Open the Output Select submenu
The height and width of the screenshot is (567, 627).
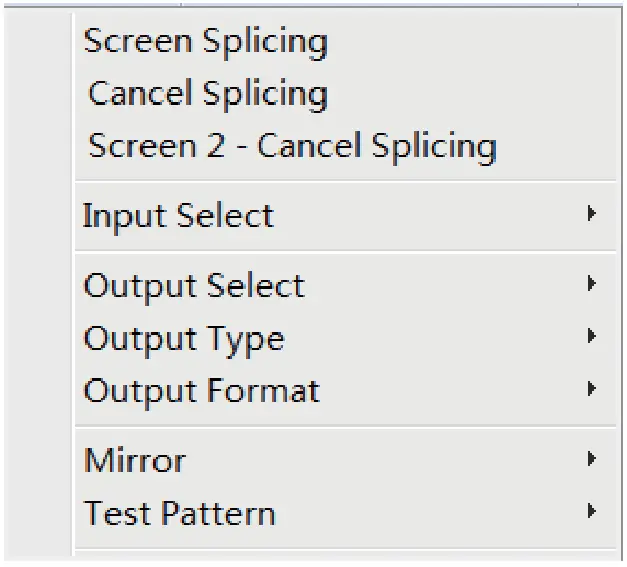pyautogui.click(x=194, y=286)
